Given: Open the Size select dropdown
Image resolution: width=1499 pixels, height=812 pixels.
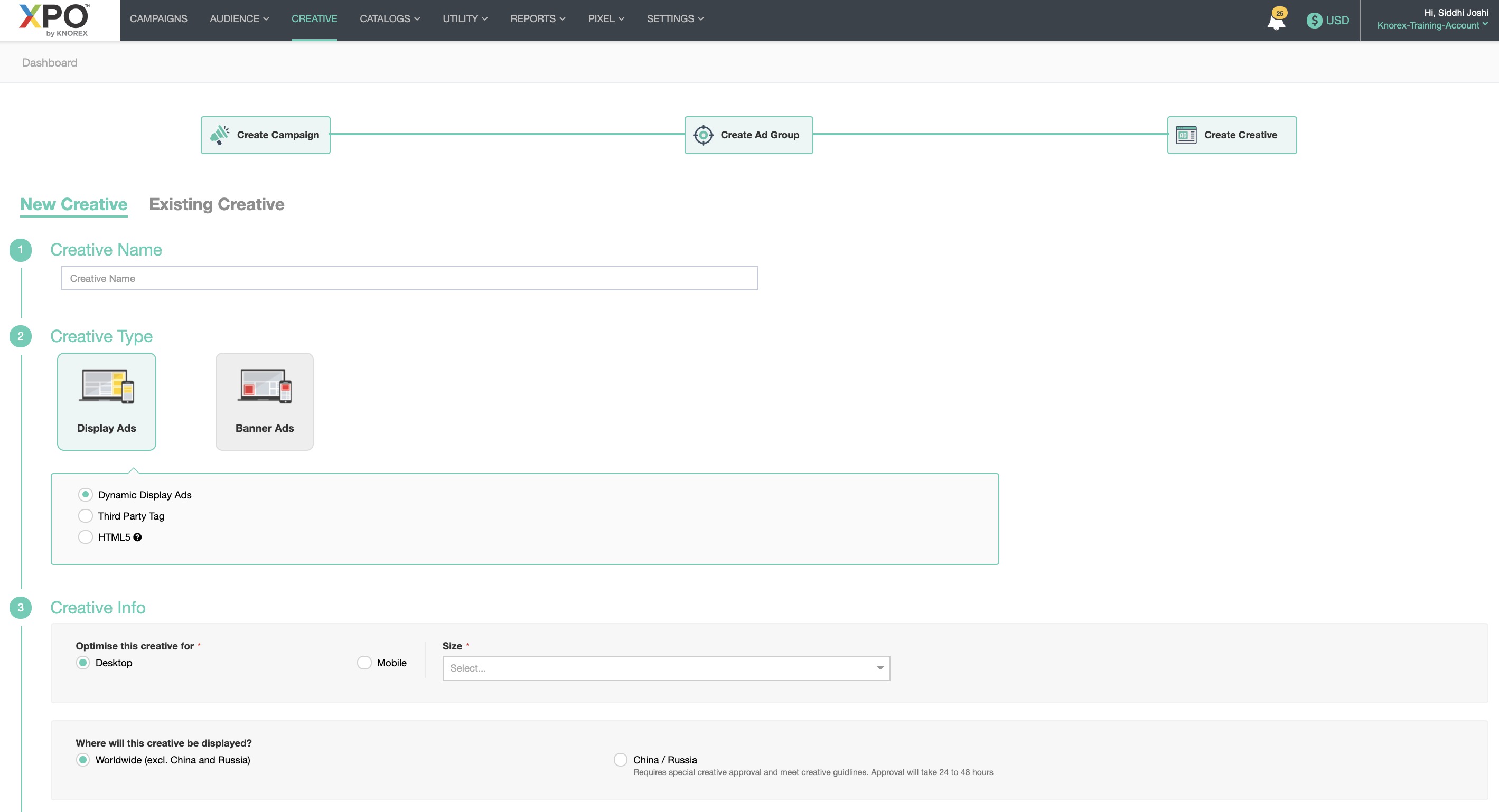Looking at the screenshot, I should [666, 668].
